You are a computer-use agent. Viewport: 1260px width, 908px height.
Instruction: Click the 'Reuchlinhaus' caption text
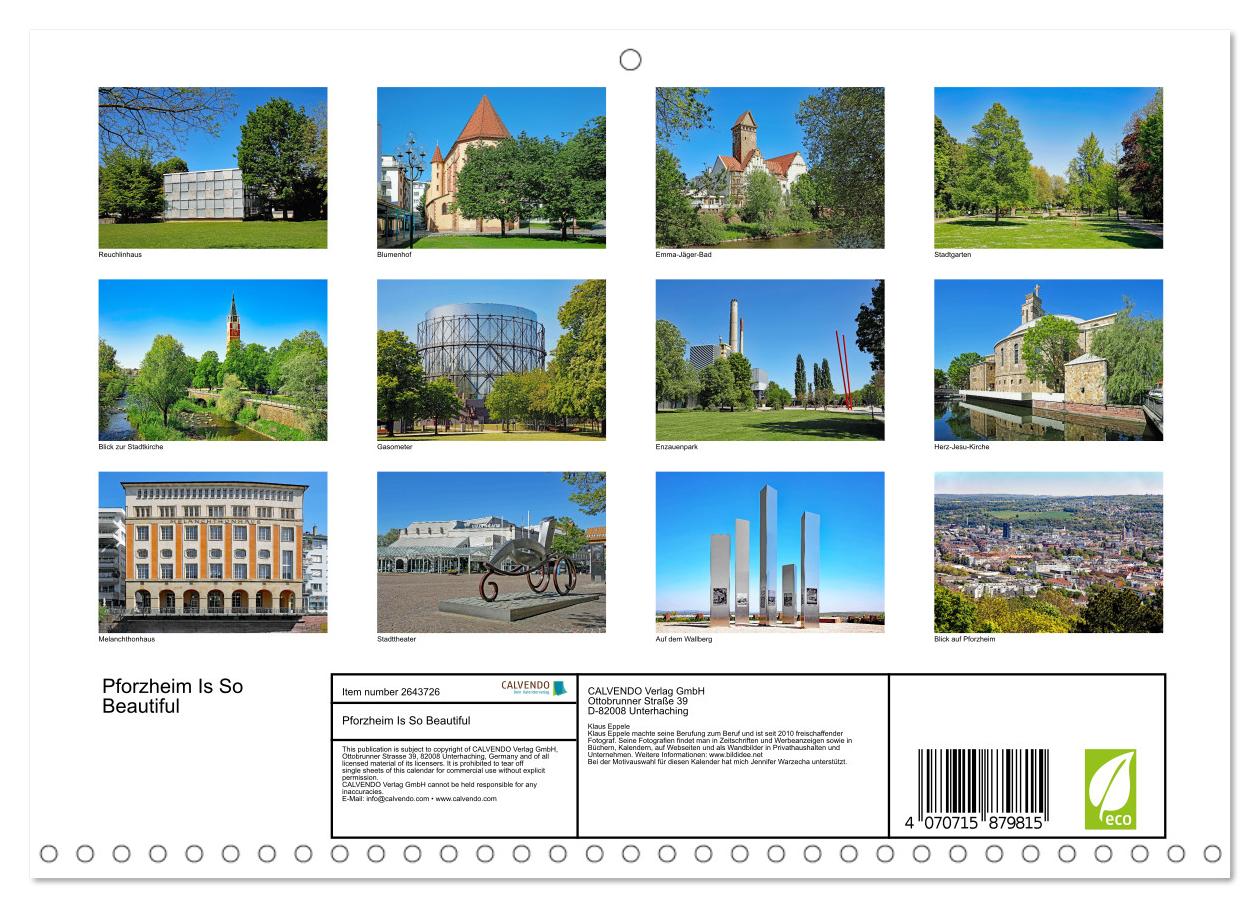120,255
